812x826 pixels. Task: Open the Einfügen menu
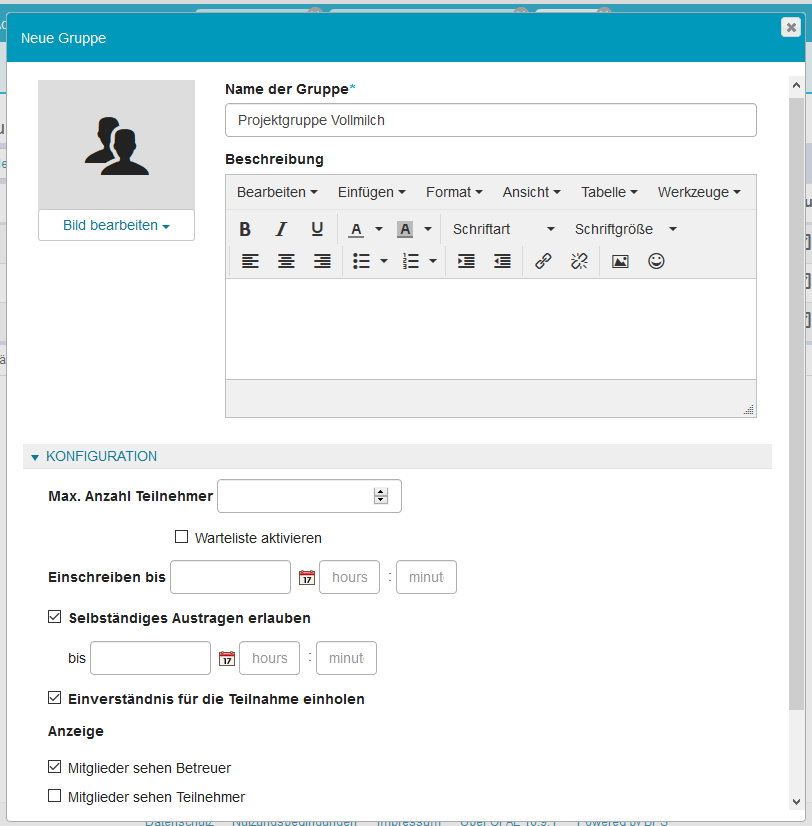[371, 192]
